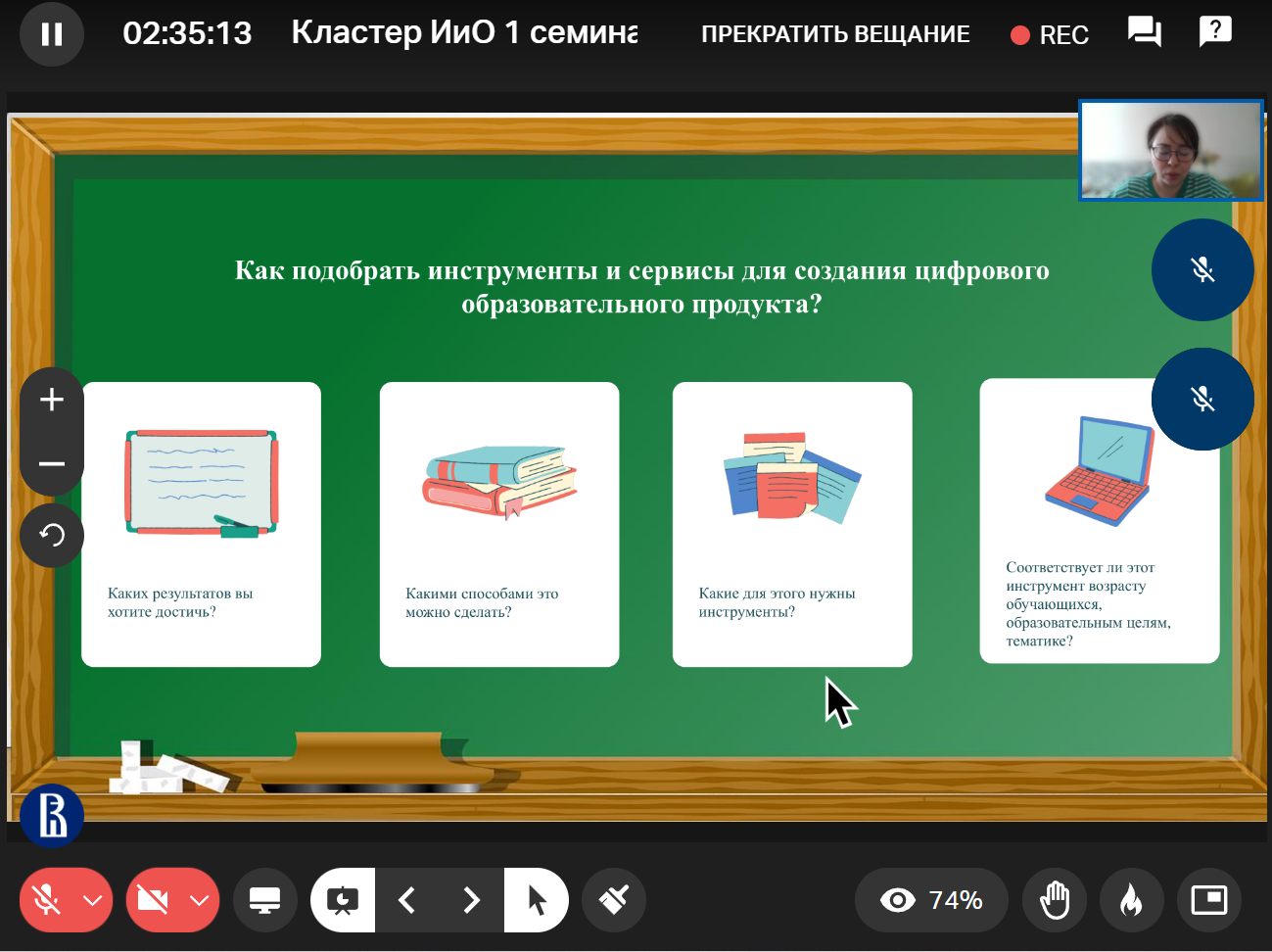Screen dimensions: 1272x952
Task: Advance to the next slide
Action: pyautogui.click(x=471, y=899)
